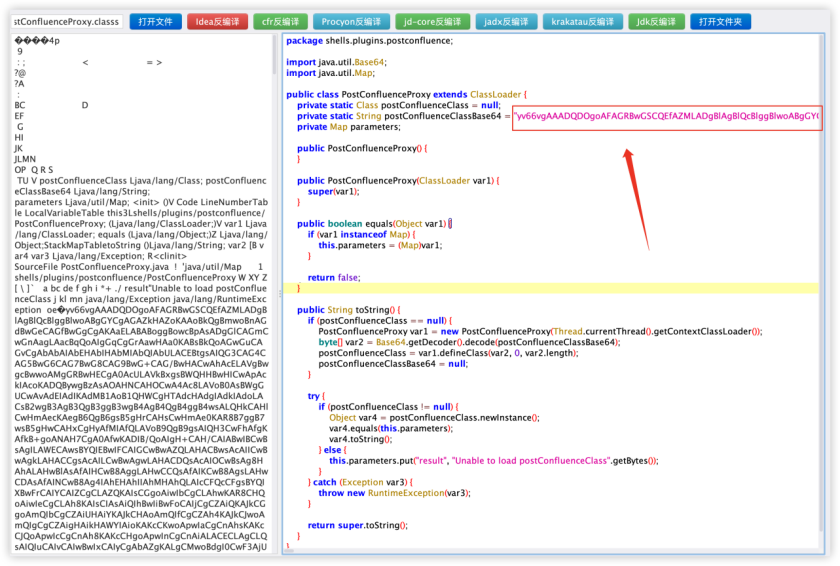The image size is (840, 566).
Task: Click the super(var1) line
Action: click(x=333, y=191)
